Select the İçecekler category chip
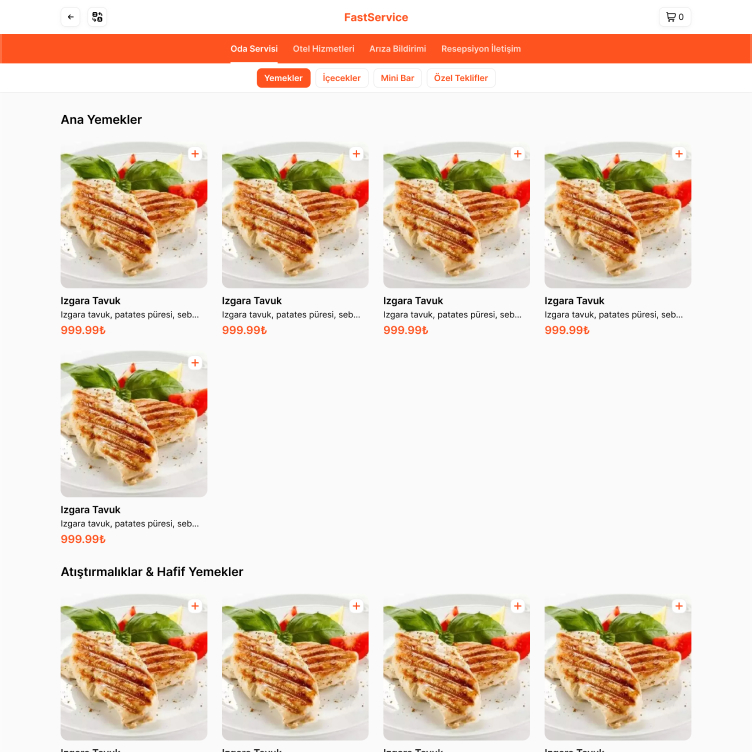 click(x=341, y=78)
